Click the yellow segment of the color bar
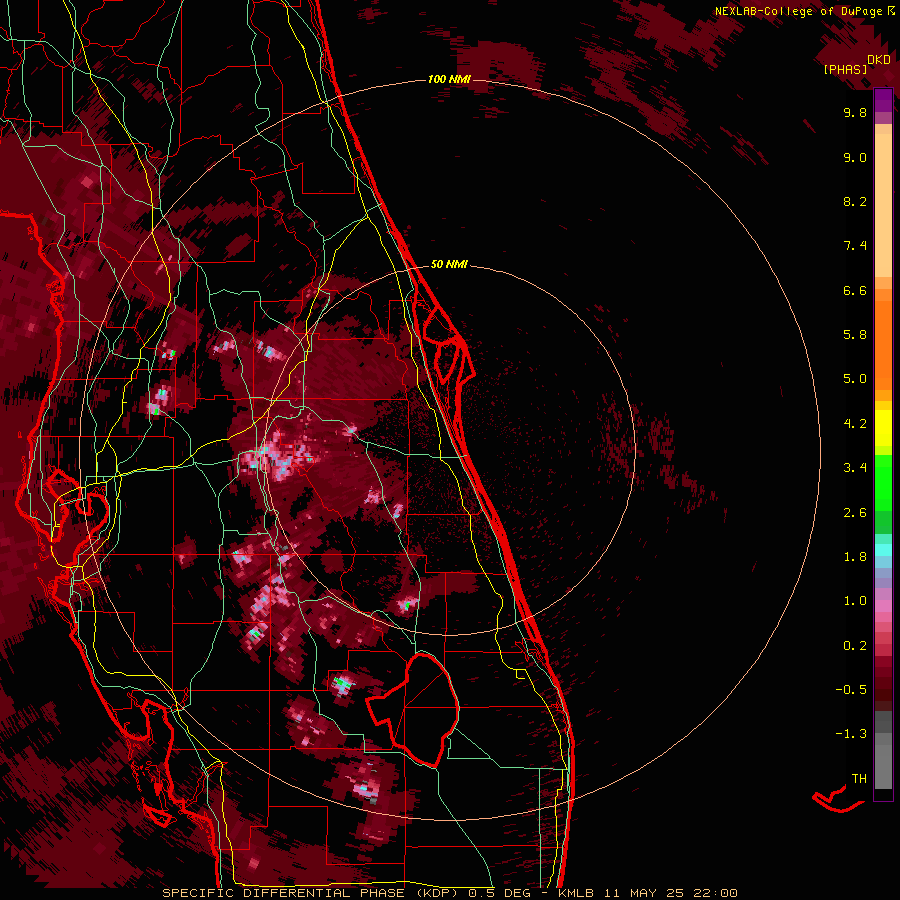This screenshot has height=900, width=900. click(883, 428)
